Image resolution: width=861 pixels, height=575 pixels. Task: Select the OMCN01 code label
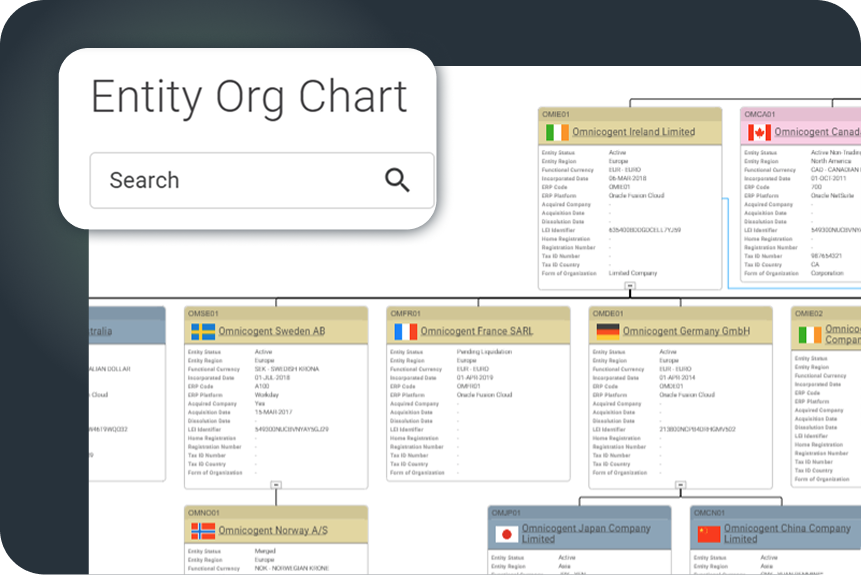click(709, 513)
